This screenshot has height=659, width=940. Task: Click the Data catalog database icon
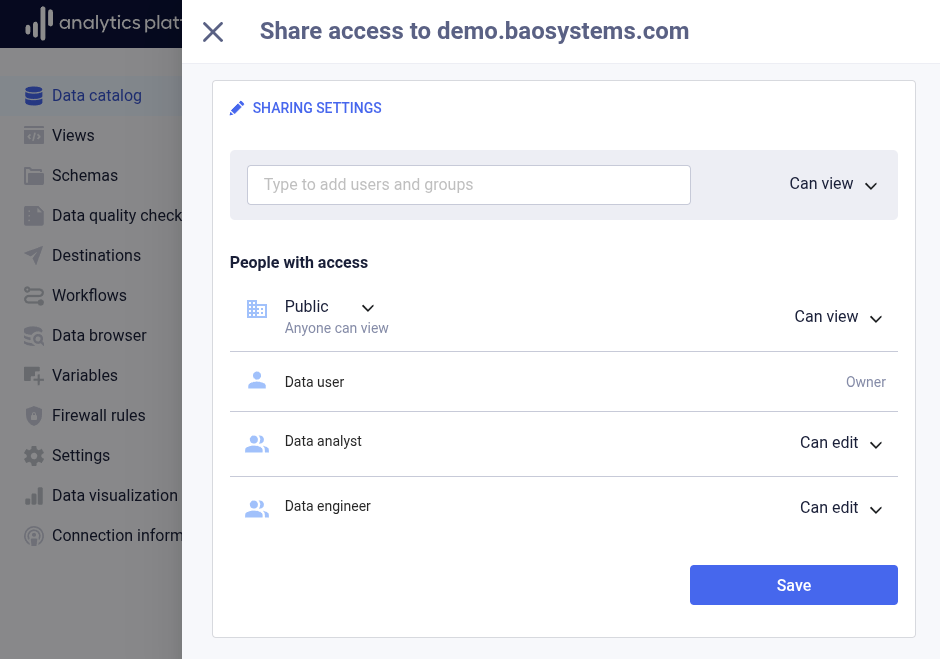34,96
